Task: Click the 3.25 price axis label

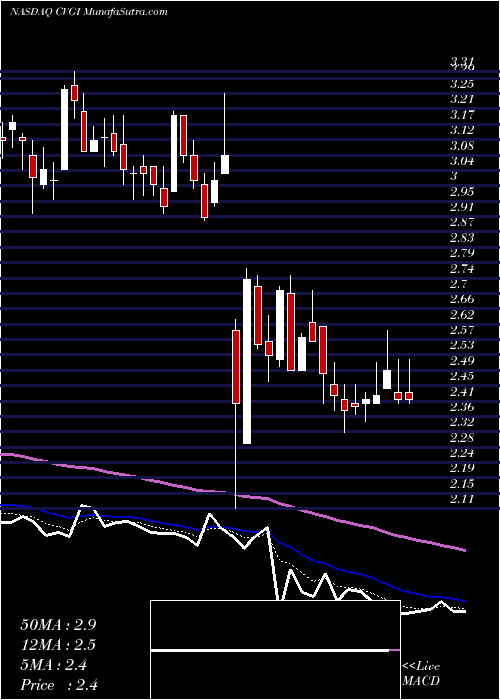Action: [x=462, y=83]
